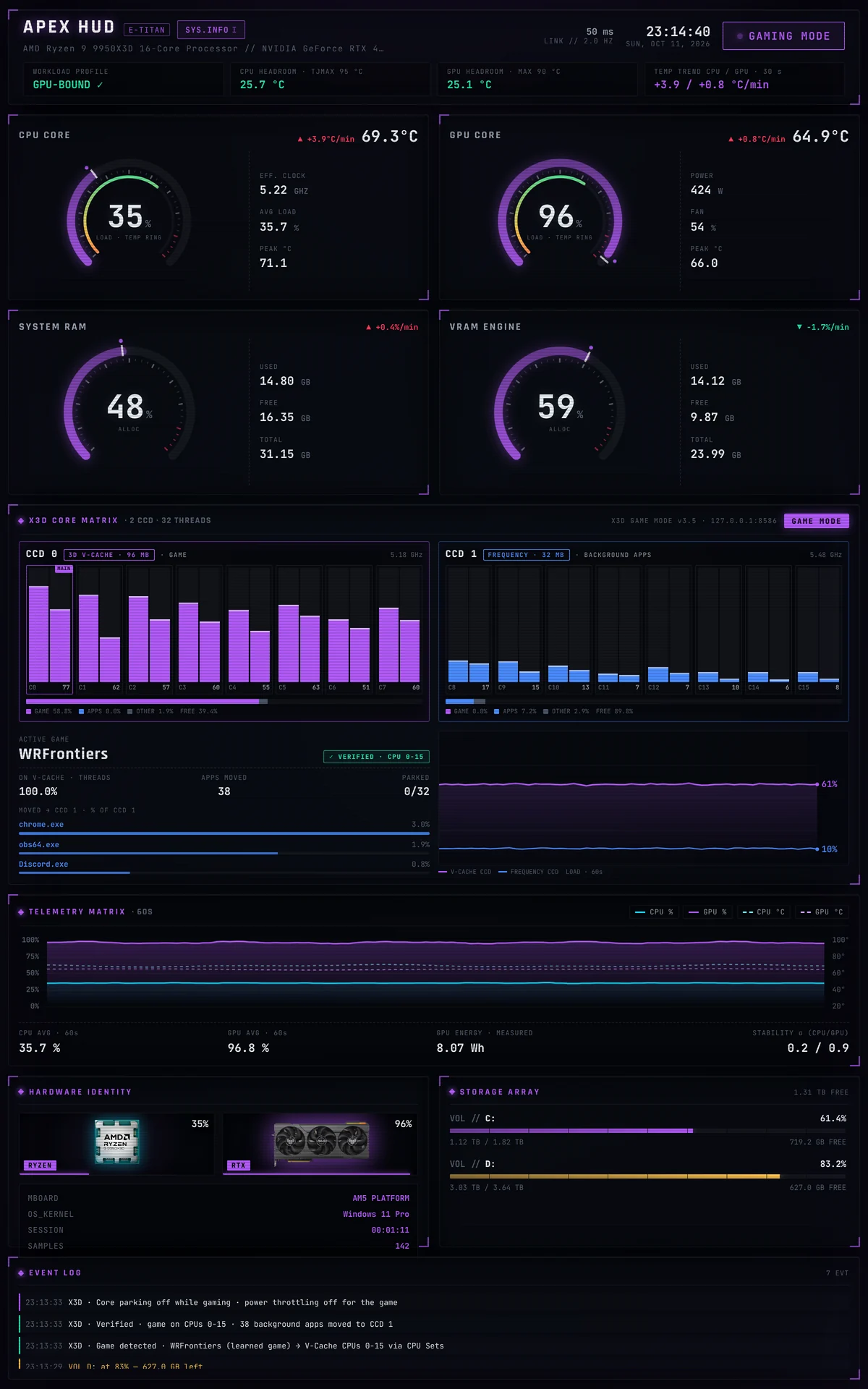The width and height of the screenshot is (868, 1389).
Task: Click the RTX tag label
Action: point(238,1165)
